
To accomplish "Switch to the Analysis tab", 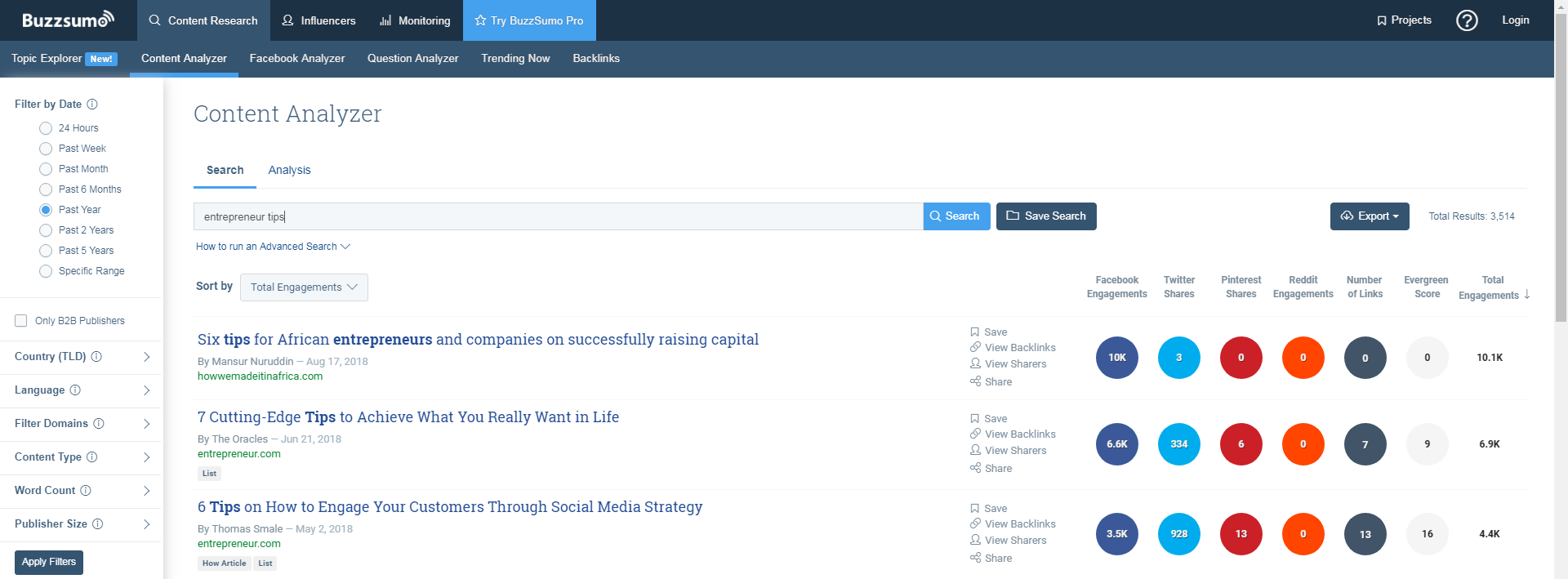I will coord(289,170).
